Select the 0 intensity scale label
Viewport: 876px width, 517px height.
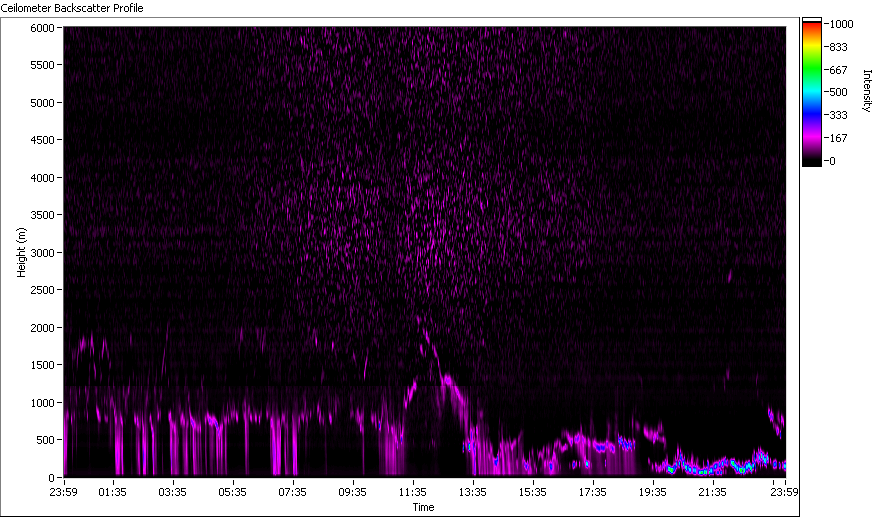click(832, 161)
